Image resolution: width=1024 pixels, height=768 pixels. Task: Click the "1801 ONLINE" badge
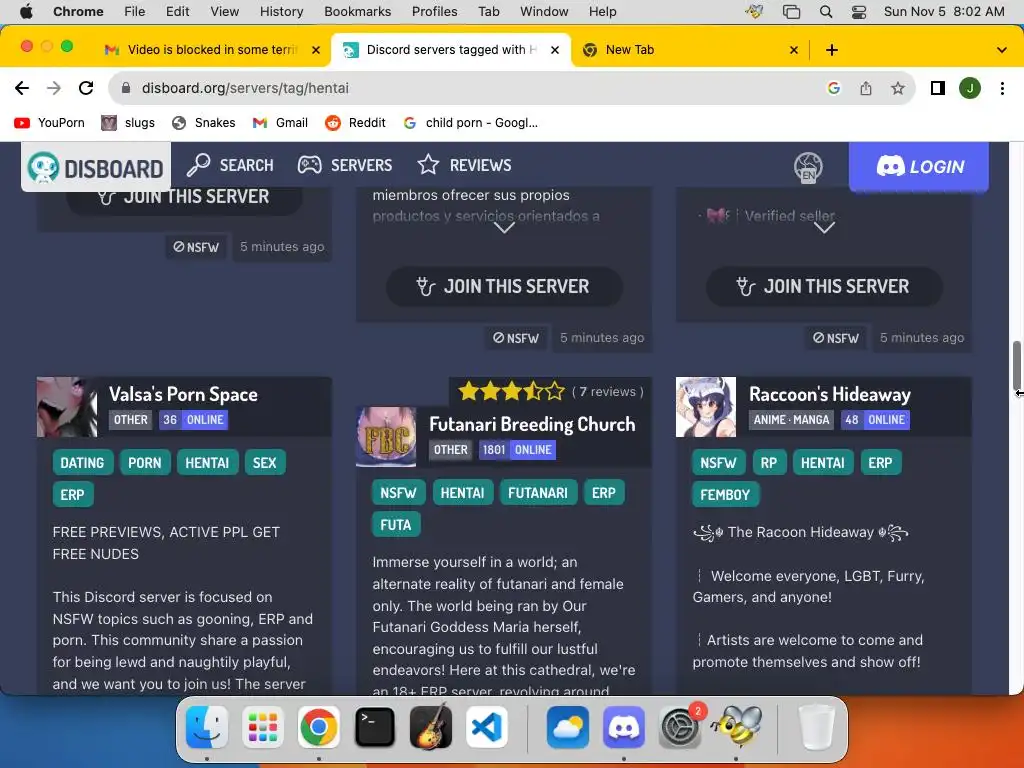(517, 450)
